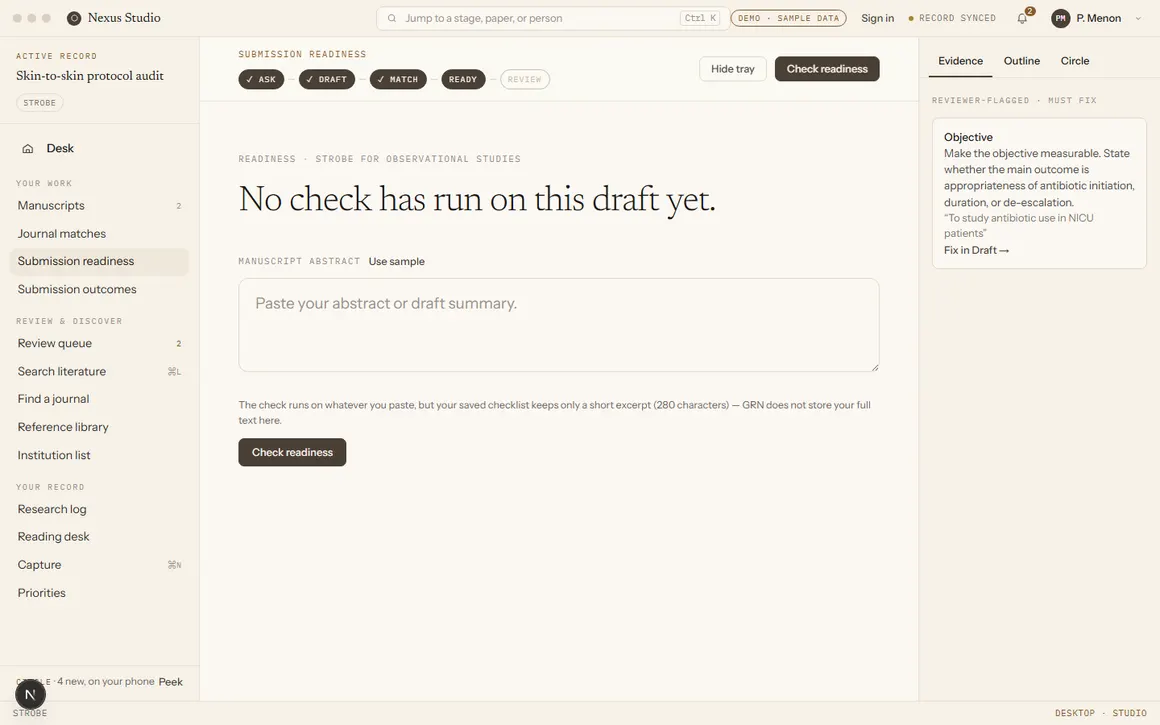Open the Review queue item
The height and width of the screenshot is (725, 1160).
[x=99, y=343]
